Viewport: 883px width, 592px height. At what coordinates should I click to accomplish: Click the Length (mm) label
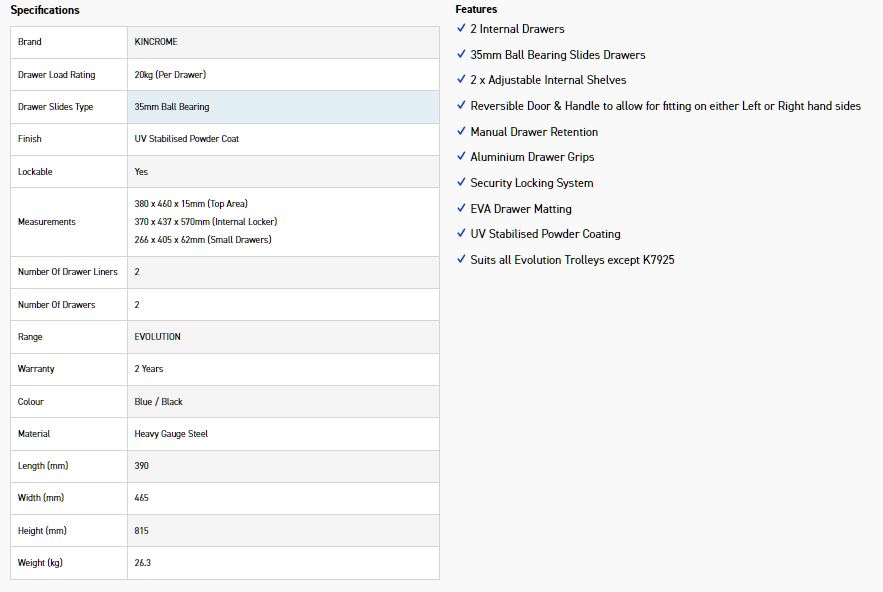click(43, 466)
